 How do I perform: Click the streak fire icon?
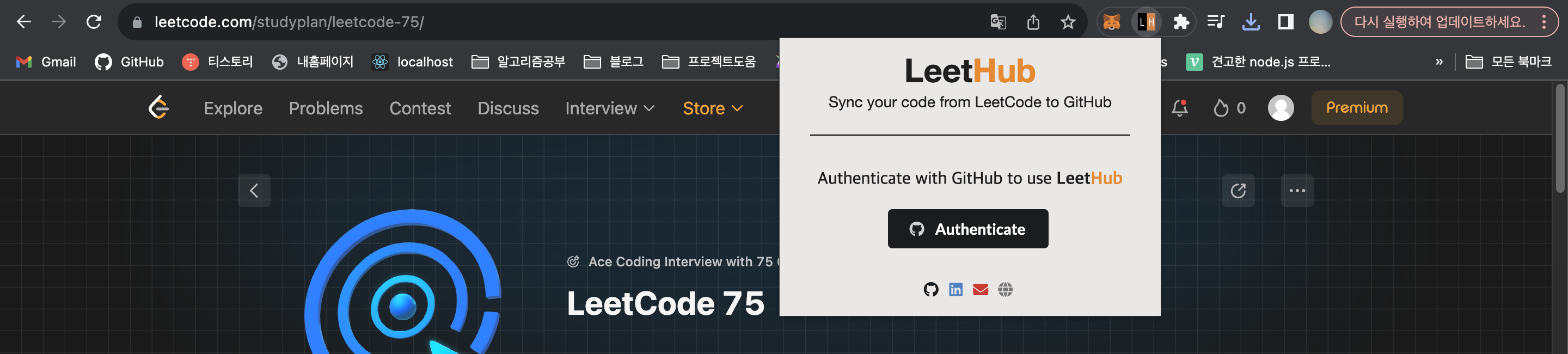point(1221,108)
